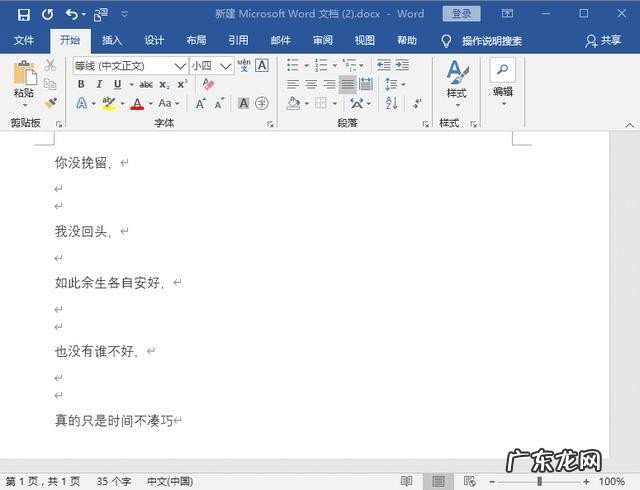Screen dimensions: 640x490
Task: Open the font name dropdown
Action: tap(180, 66)
